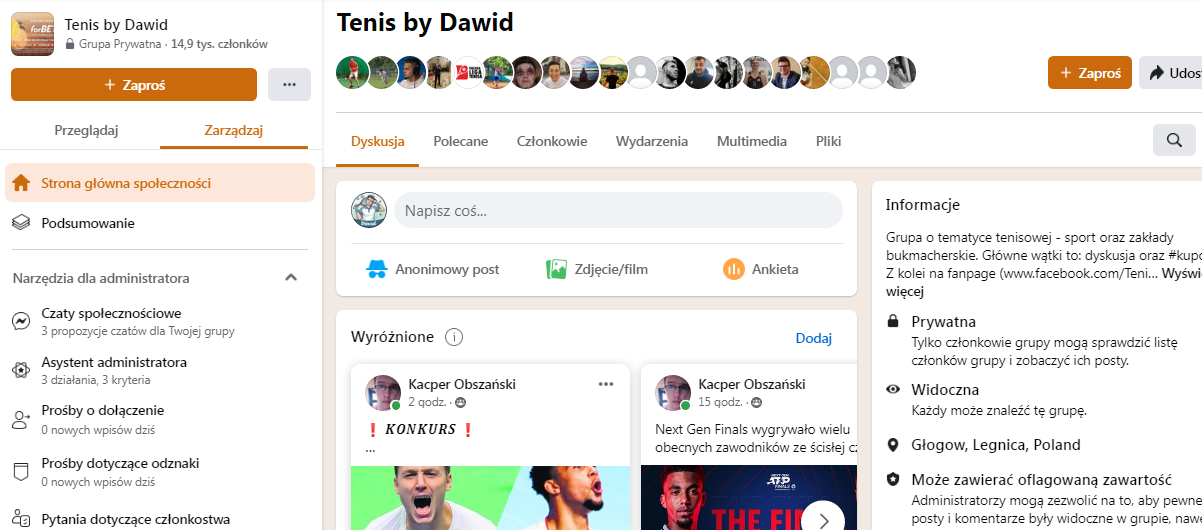Image resolution: width=1202 pixels, height=530 pixels.
Task: Open Czaty społecznościowe messenger icon
Action: coord(21,321)
